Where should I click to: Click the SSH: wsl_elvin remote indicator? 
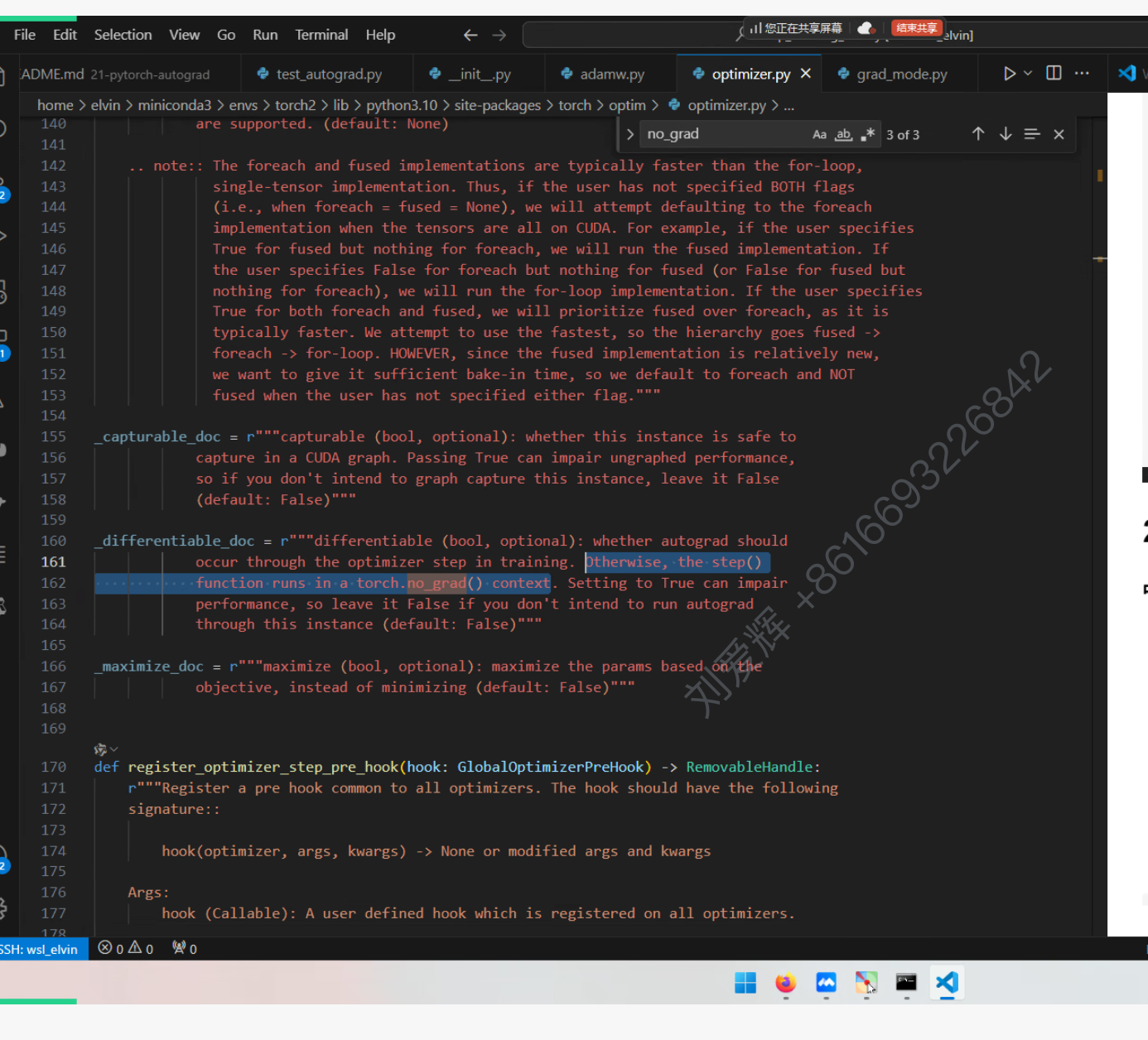tap(39, 949)
